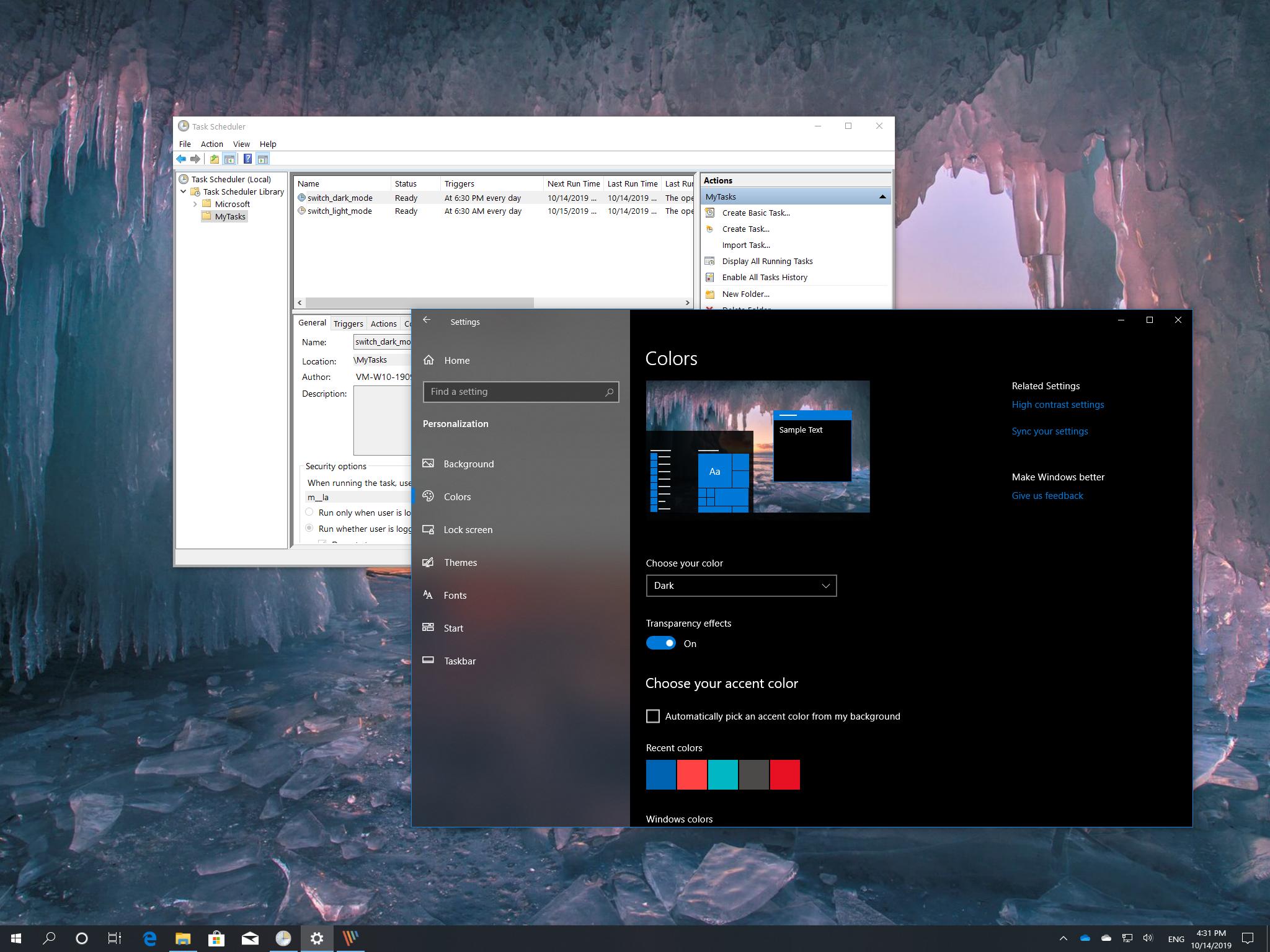Open High contrast settings link
The image size is (1270, 952).
coord(1058,405)
